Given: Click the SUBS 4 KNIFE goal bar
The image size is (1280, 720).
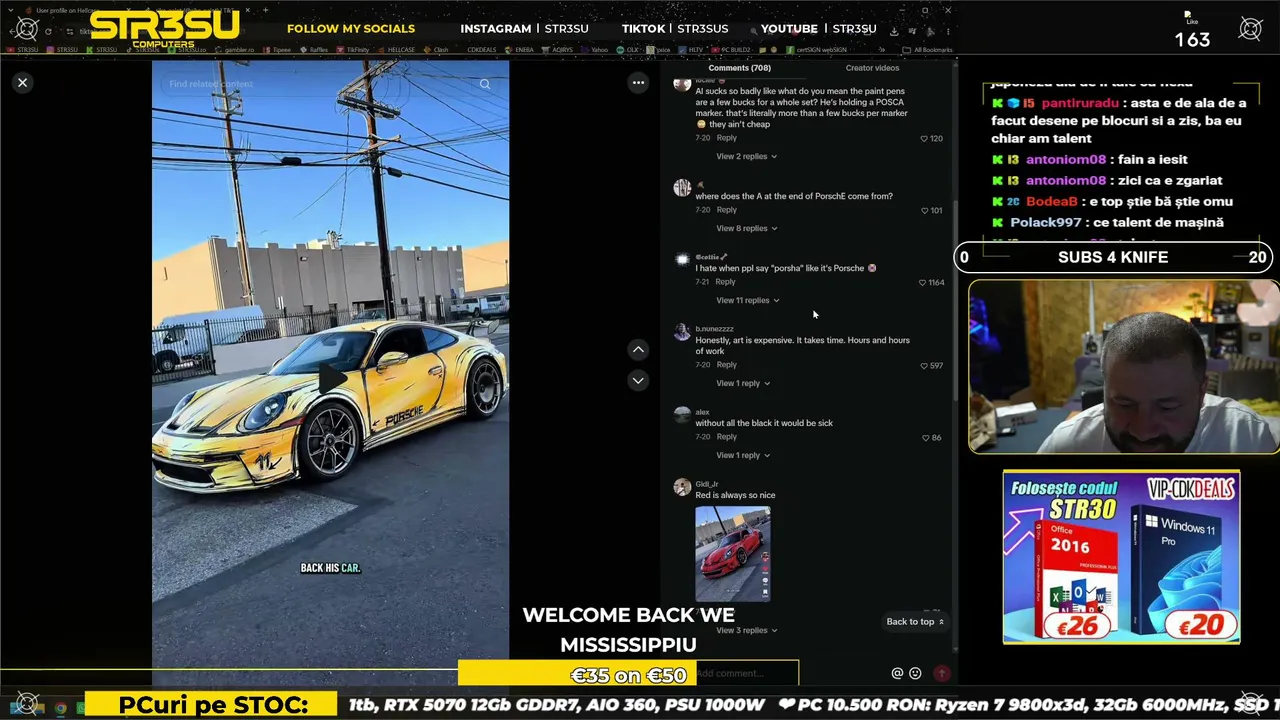Looking at the screenshot, I should click(1113, 257).
